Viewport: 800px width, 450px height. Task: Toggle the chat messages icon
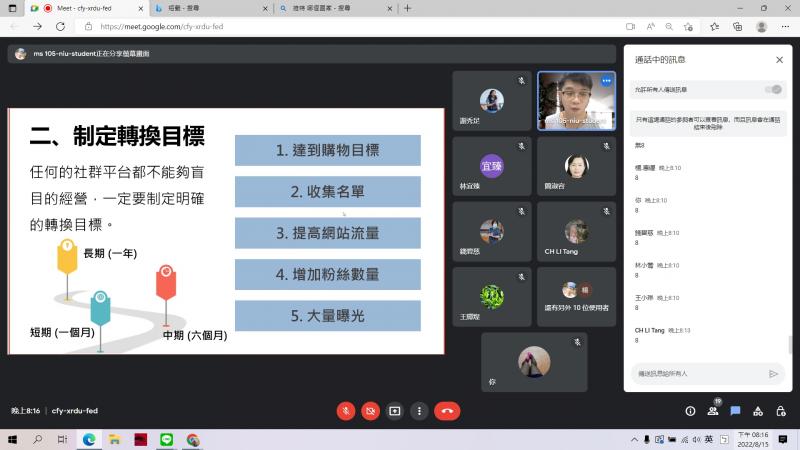click(735, 411)
